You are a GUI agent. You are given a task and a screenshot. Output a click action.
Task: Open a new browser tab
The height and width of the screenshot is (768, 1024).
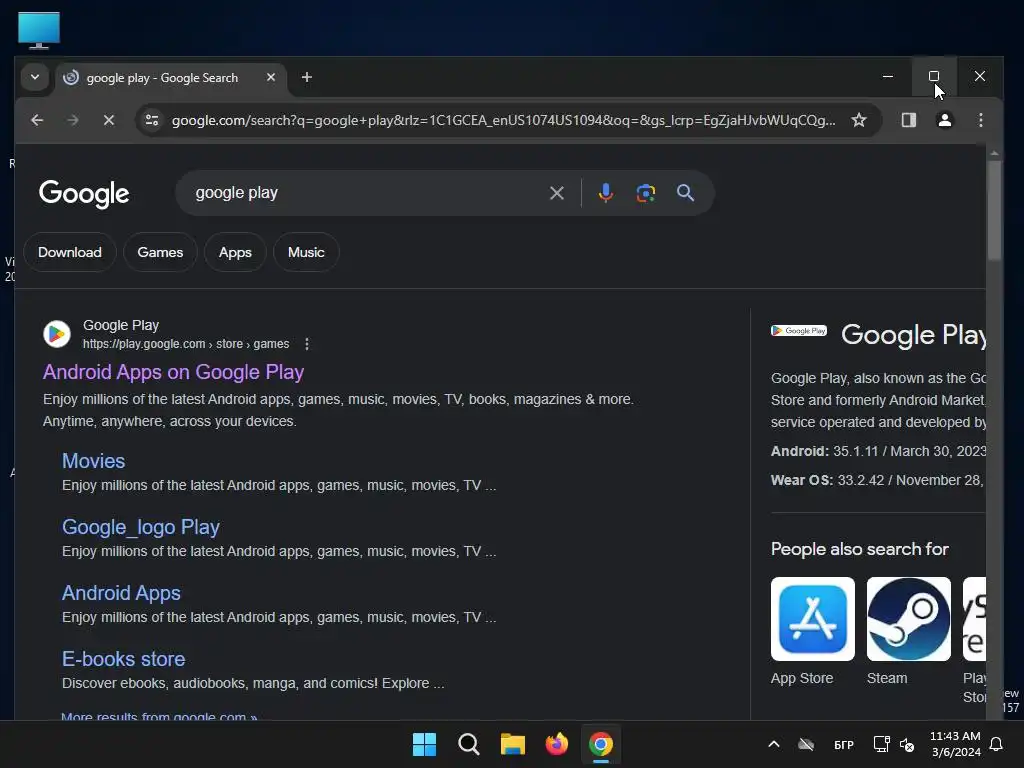pyautogui.click(x=306, y=77)
